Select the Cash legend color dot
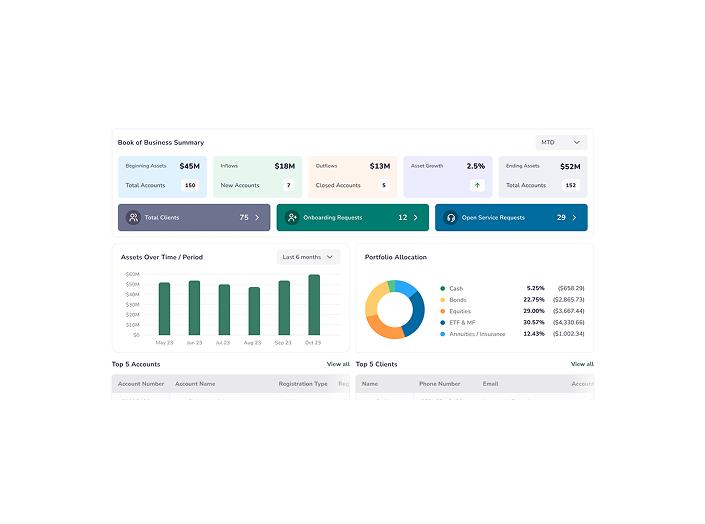This screenshot has width=705, height=524. click(443, 288)
